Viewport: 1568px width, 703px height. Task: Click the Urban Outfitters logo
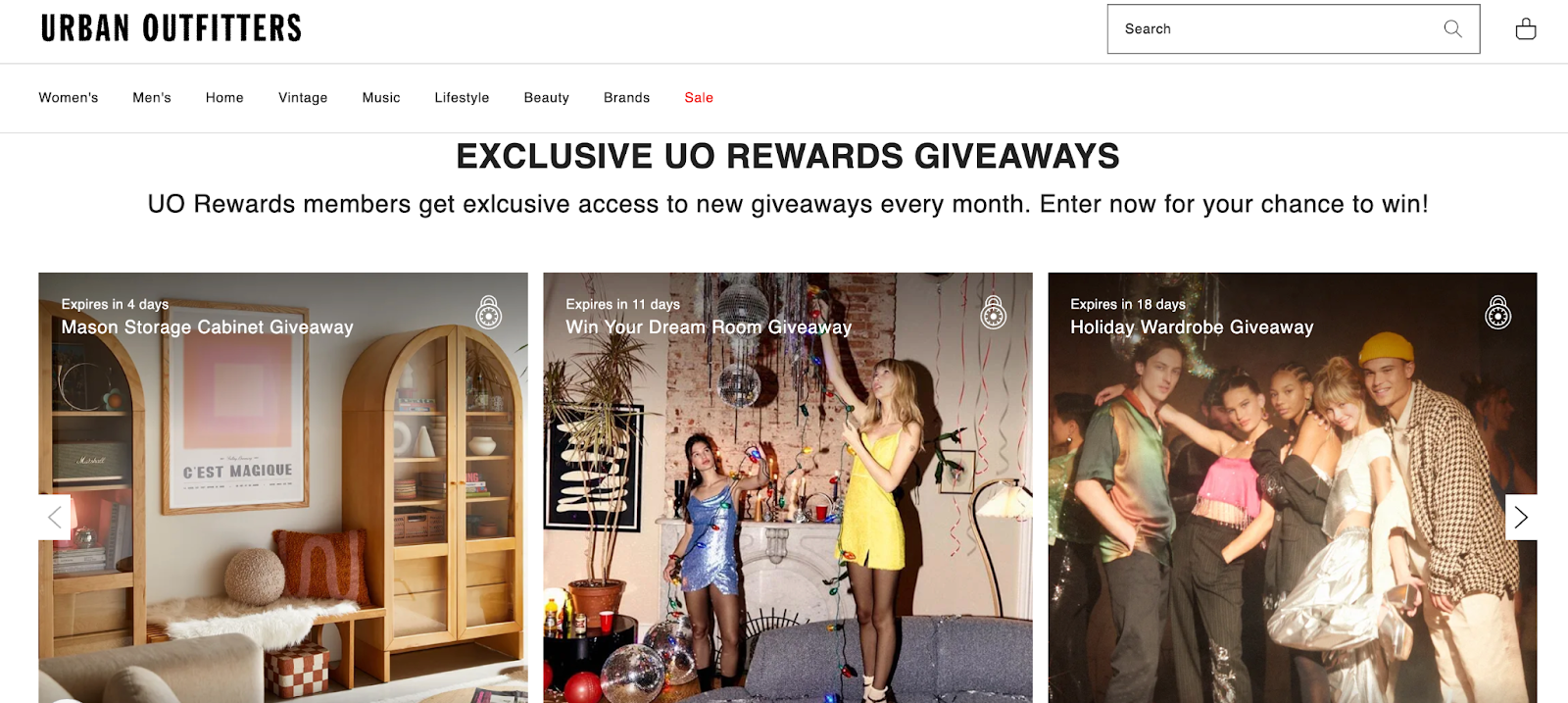click(171, 28)
